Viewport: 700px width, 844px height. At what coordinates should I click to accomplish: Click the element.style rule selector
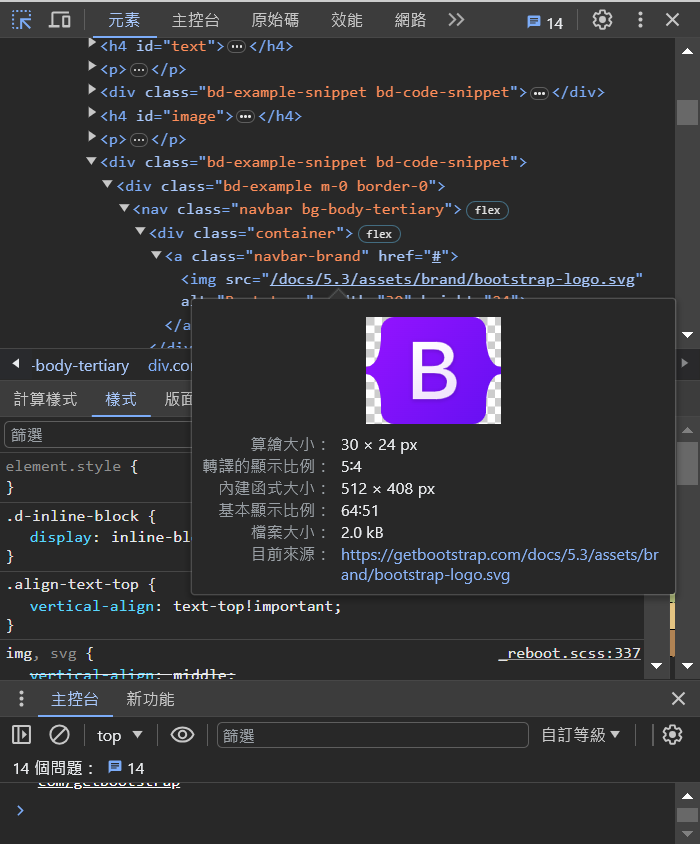tap(63, 466)
